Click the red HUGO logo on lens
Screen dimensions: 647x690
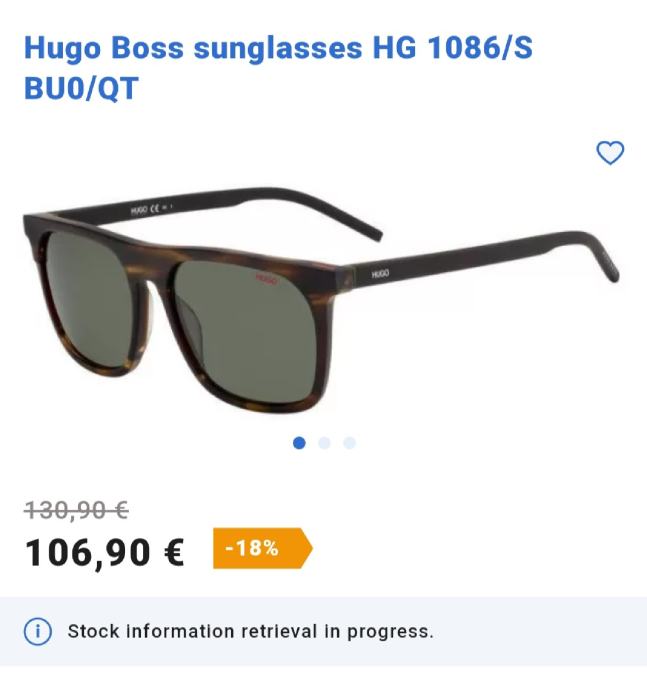(267, 279)
